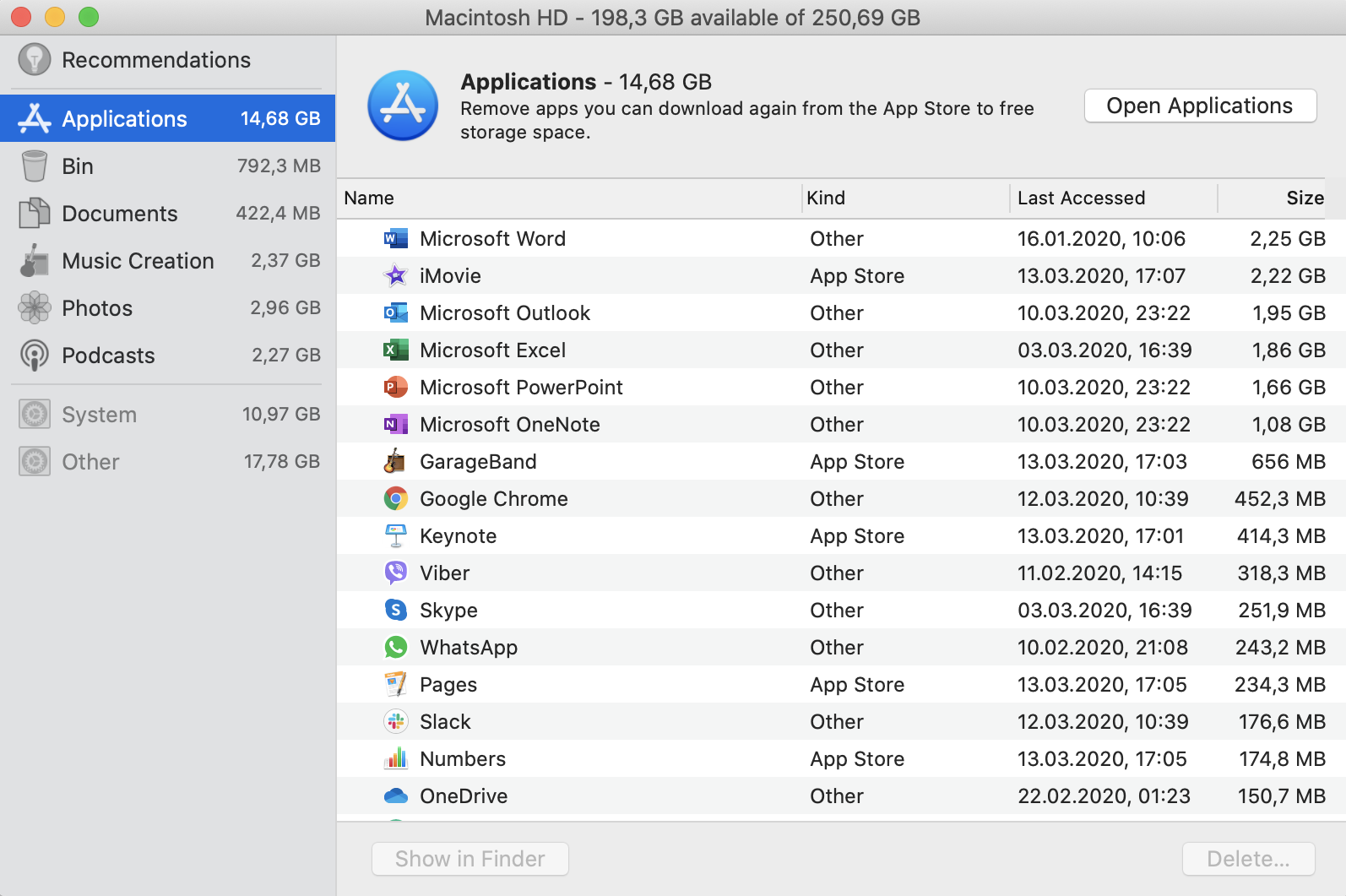Click the Microsoft Outlook icon

[395, 312]
